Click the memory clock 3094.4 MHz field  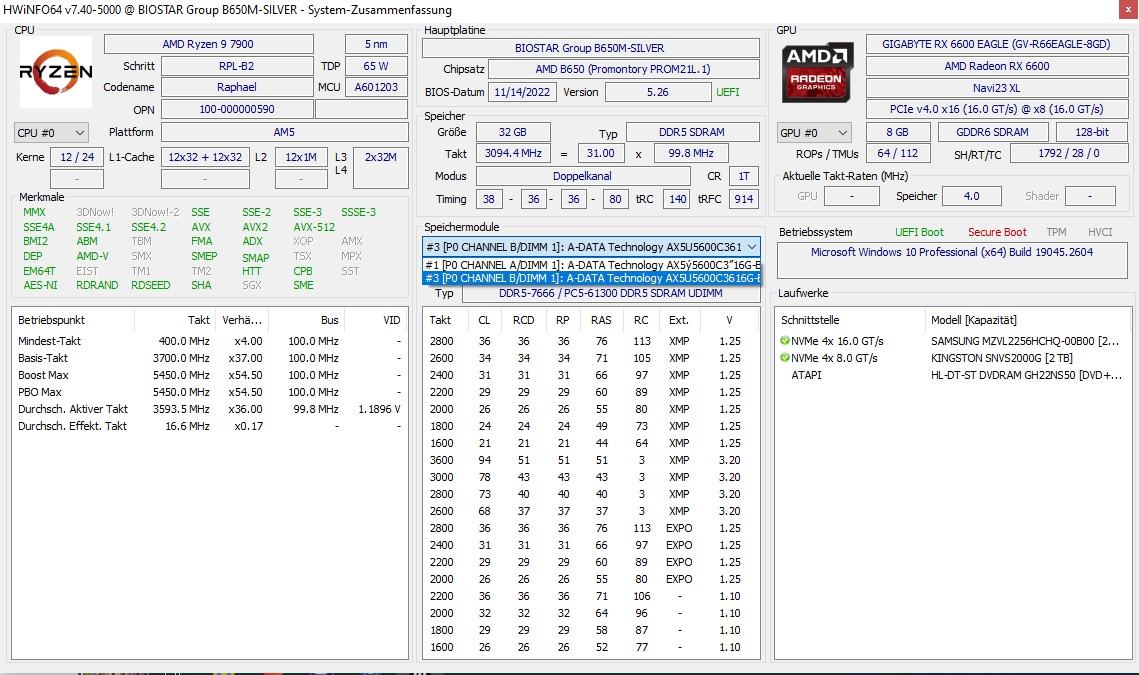pyautogui.click(x=514, y=153)
